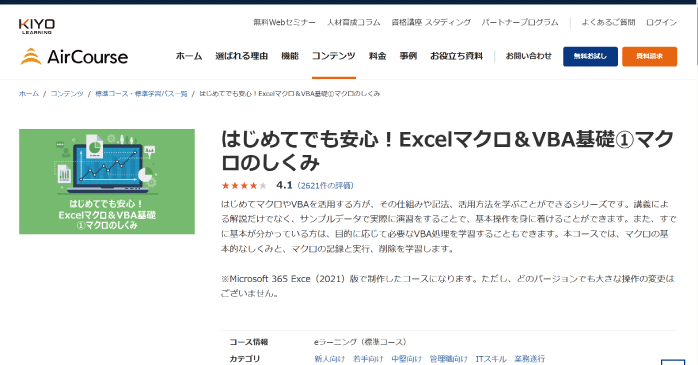Open パートナープログラム link
This screenshot has height=365, width=698.
520,22
